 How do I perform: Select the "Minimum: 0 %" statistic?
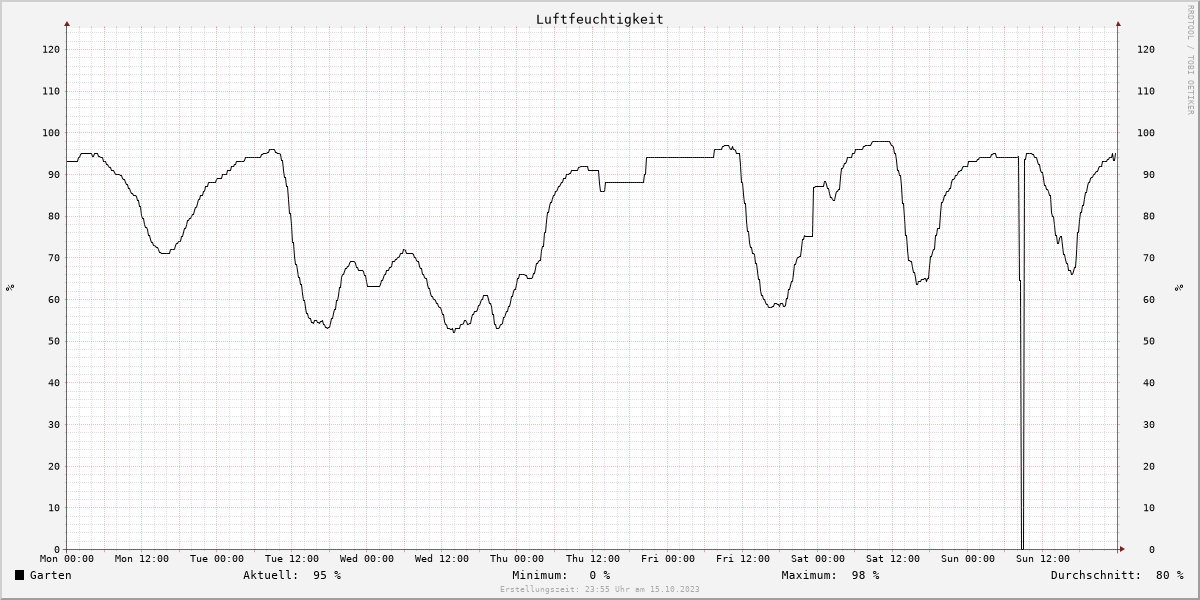coord(561,575)
